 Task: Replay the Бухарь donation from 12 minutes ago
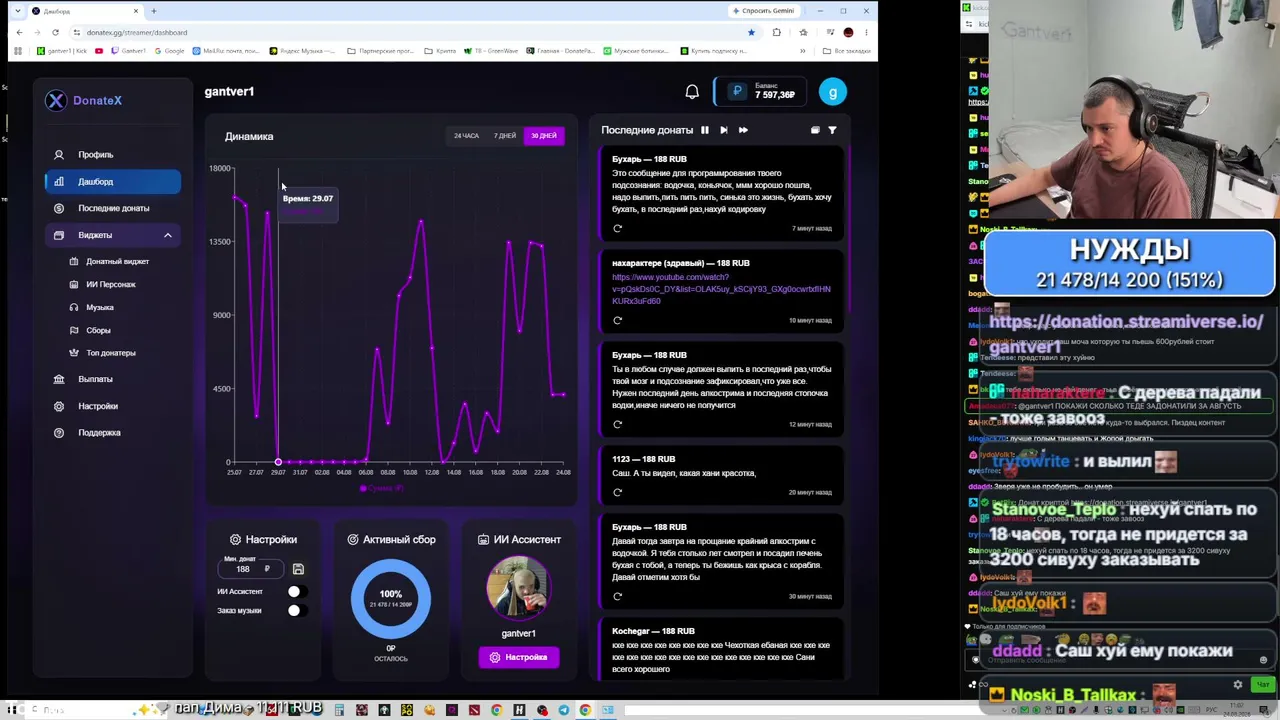point(617,424)
